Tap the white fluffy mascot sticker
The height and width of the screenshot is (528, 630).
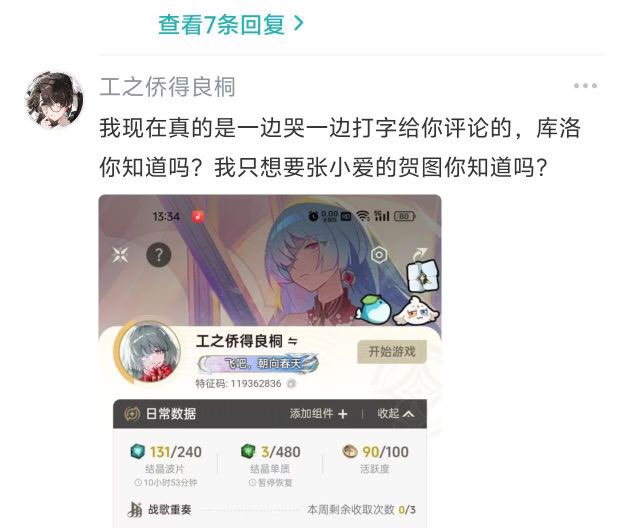[x=416, y=312]
